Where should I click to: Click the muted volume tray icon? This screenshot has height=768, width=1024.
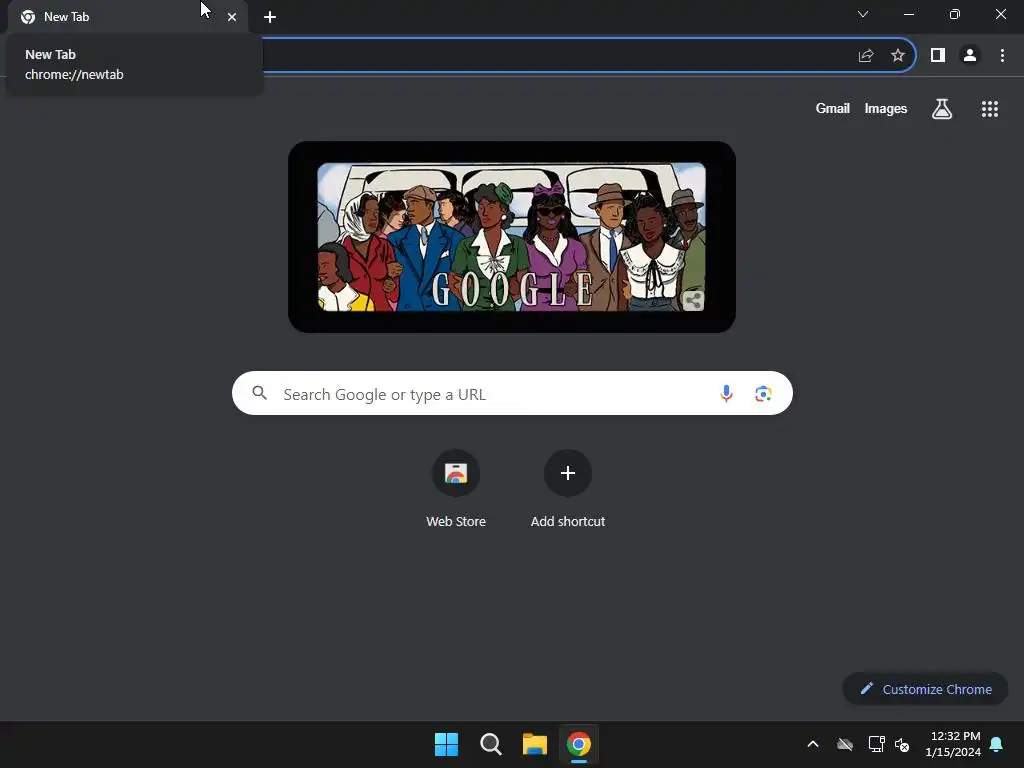[x=902, y=744]
